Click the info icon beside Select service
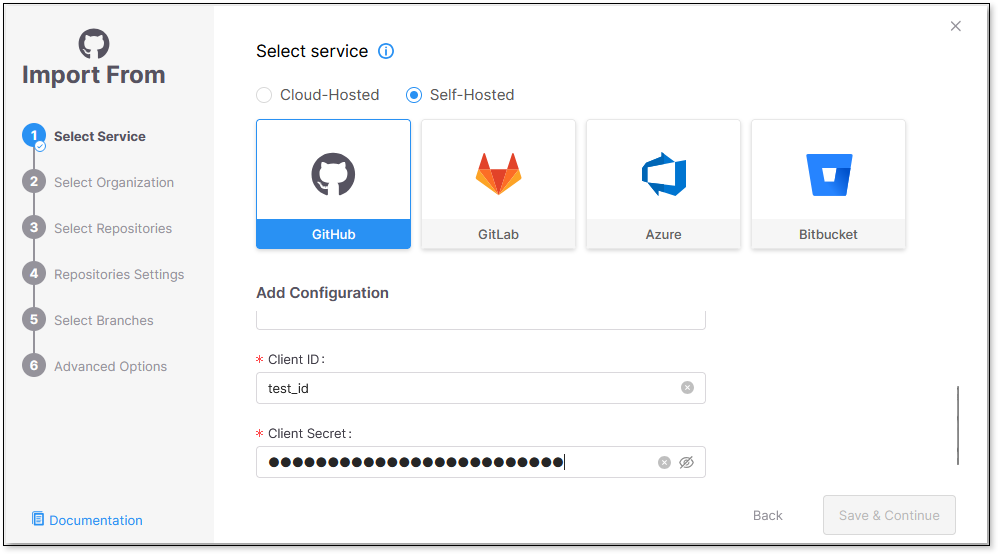The width and height of the screenshot is (999, 555). pyautogui.click(x=386, y=51)
